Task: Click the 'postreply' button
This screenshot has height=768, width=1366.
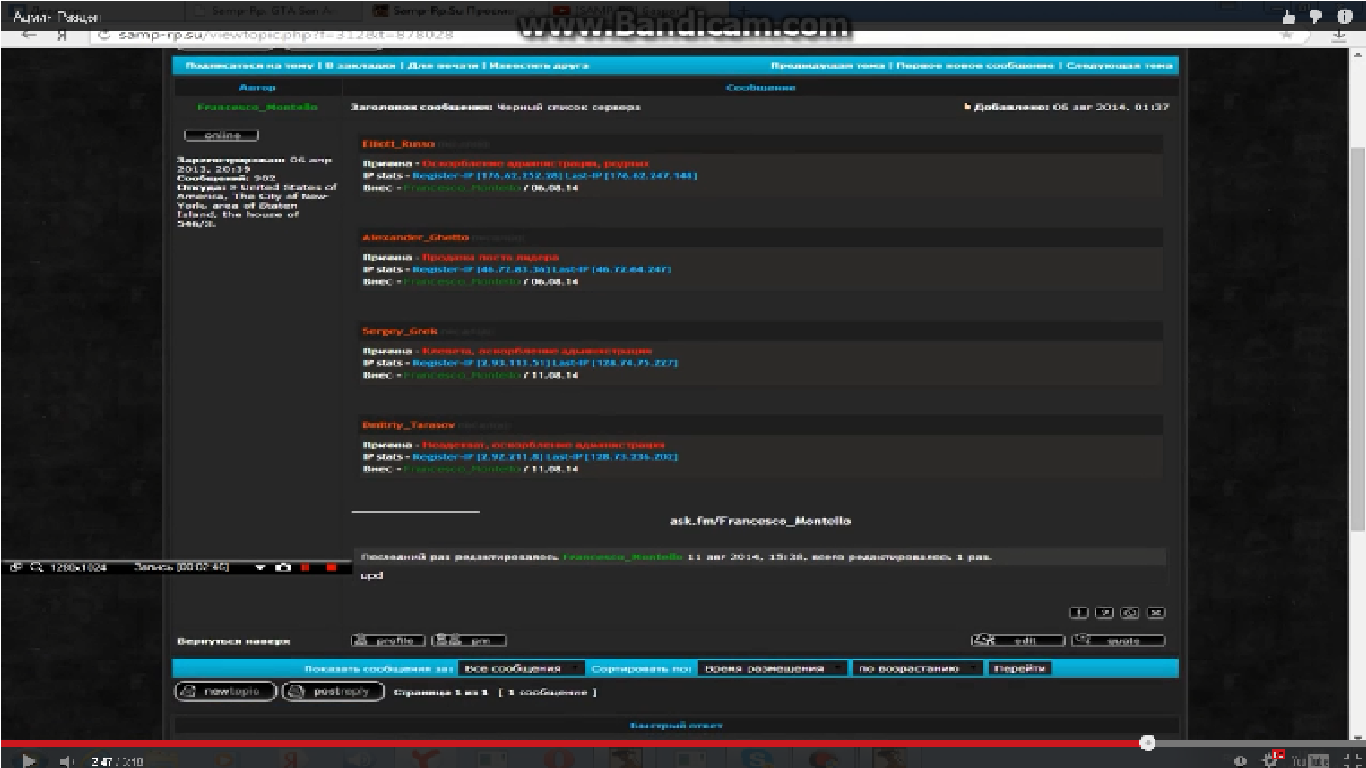Action: pyautogui.click(x=333, y=691)
